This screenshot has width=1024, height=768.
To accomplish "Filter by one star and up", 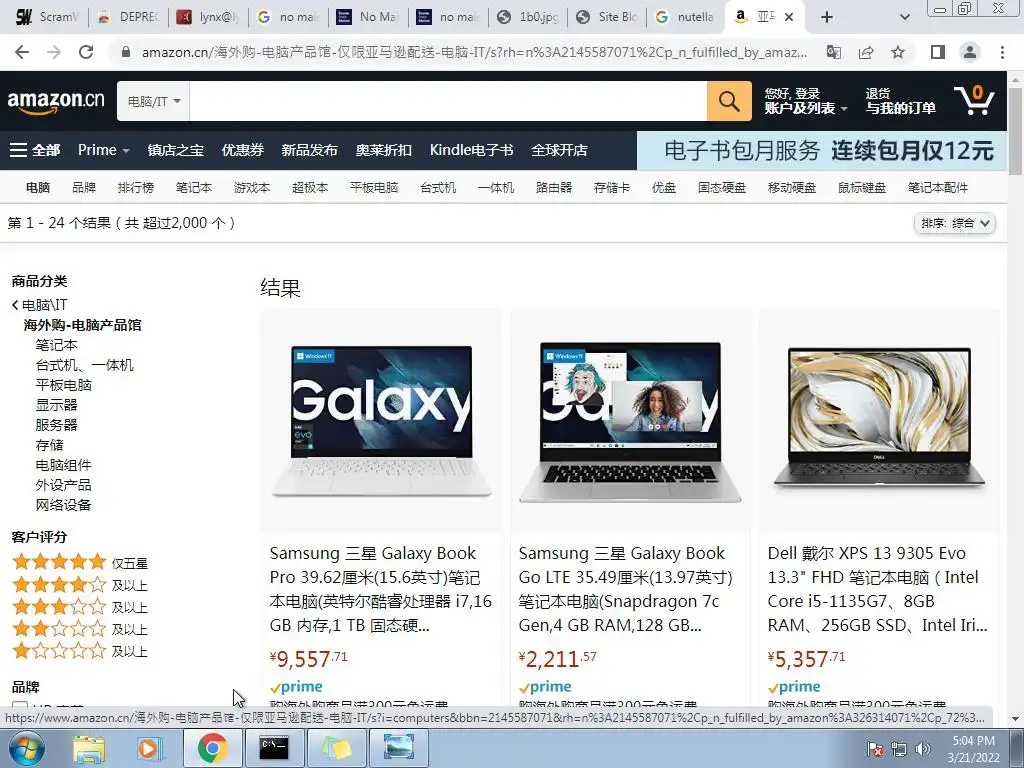I will [80, 651].
